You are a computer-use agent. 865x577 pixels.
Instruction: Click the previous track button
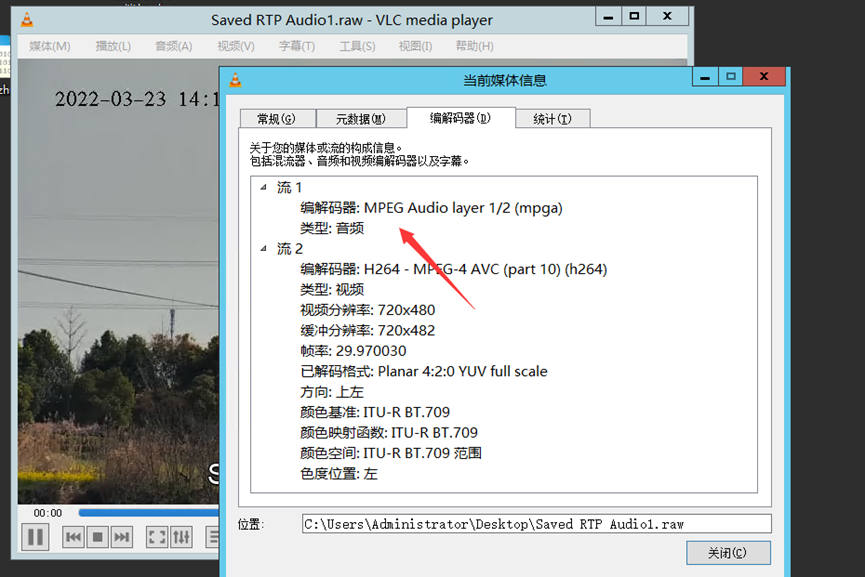(73, 537)
